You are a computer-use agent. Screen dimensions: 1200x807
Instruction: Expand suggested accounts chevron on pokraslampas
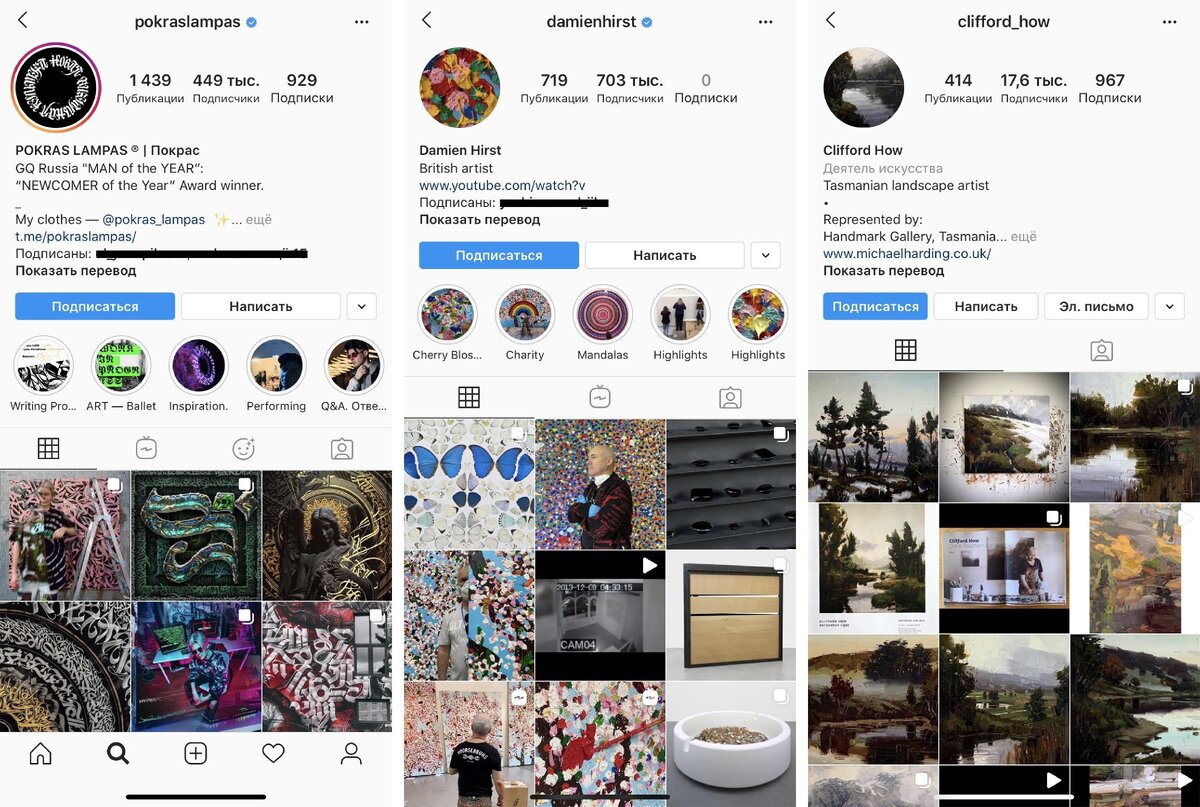(361, 306)
